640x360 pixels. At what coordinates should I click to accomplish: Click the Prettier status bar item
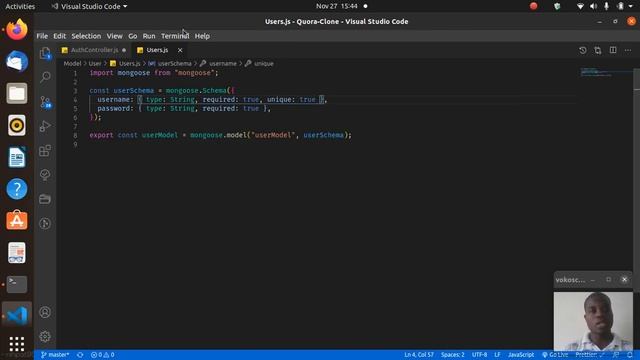pos(589,355)
